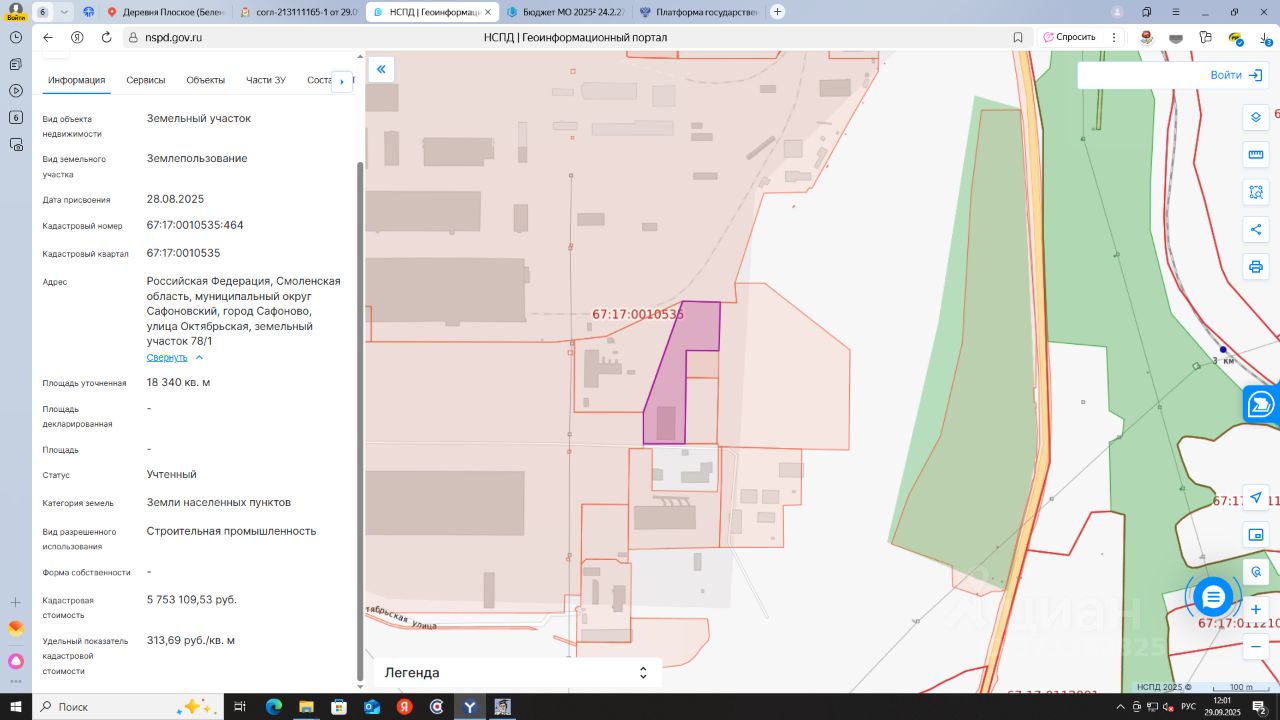1280x720 pixels.
Task: Switch to the Сервисы tab
Action: point(146,80)
